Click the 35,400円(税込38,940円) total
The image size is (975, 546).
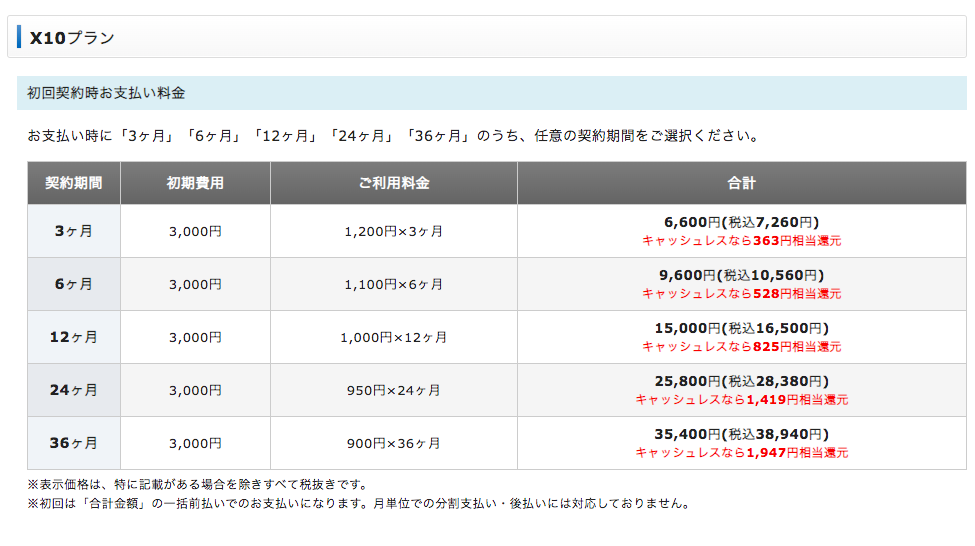(x=742, y=434)
